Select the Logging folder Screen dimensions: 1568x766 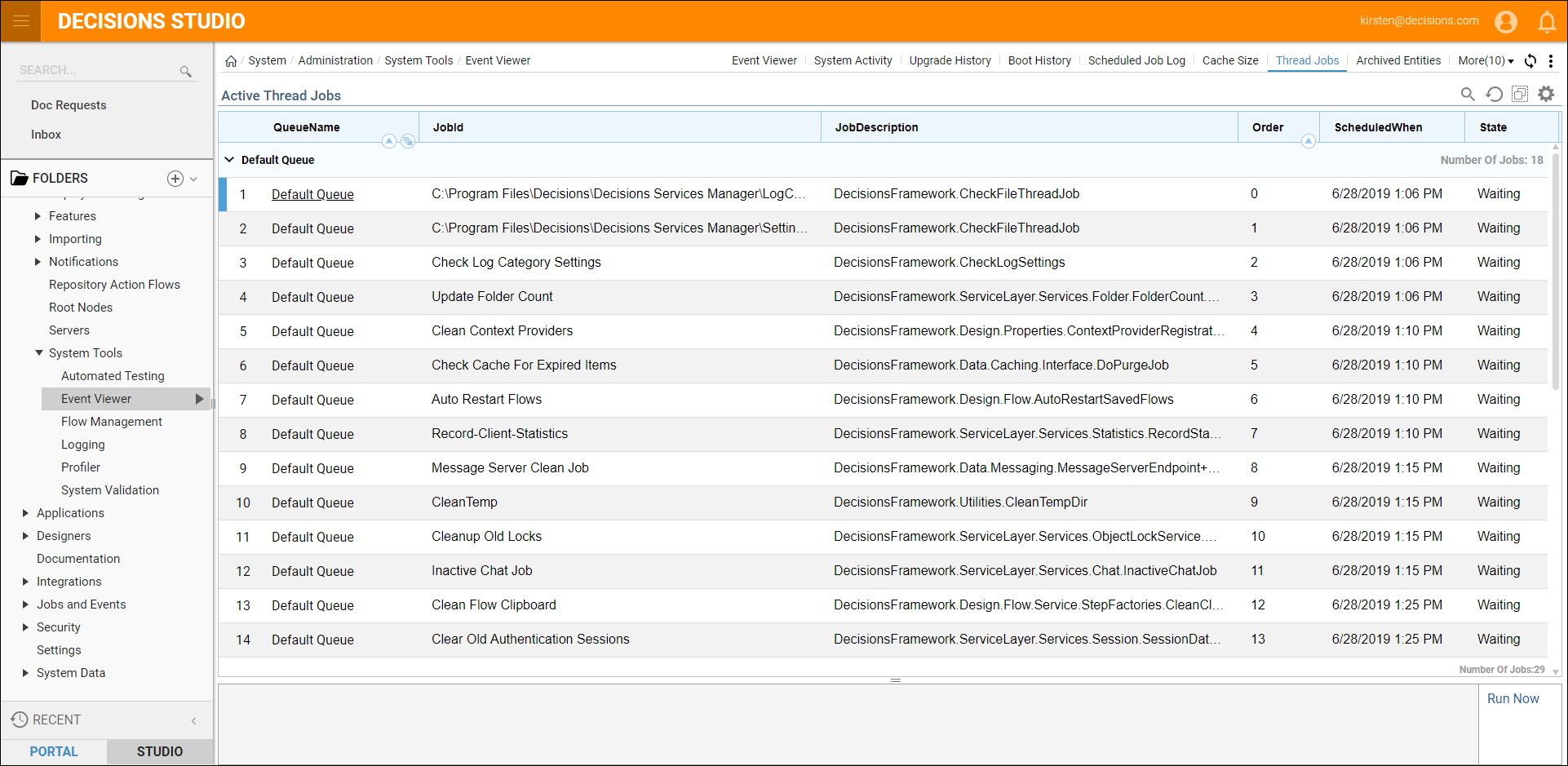coord(82,445)
